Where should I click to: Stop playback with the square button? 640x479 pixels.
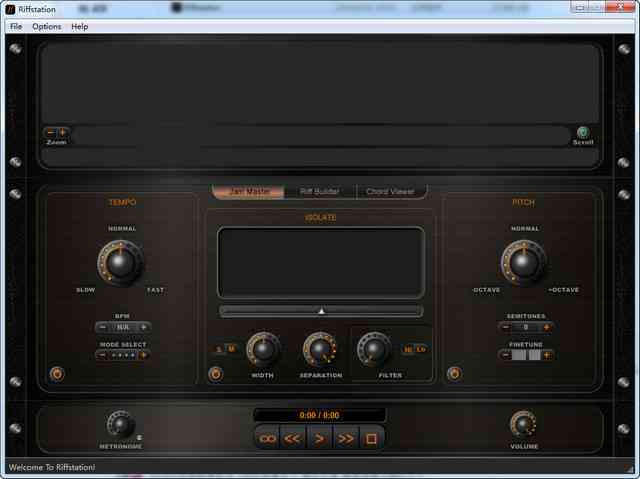click(x=371, y=438)
